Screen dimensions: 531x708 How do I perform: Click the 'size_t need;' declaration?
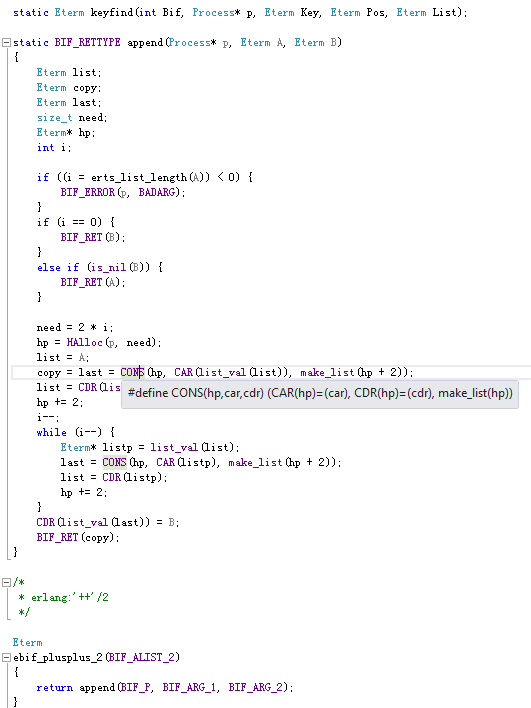[72, 118]
